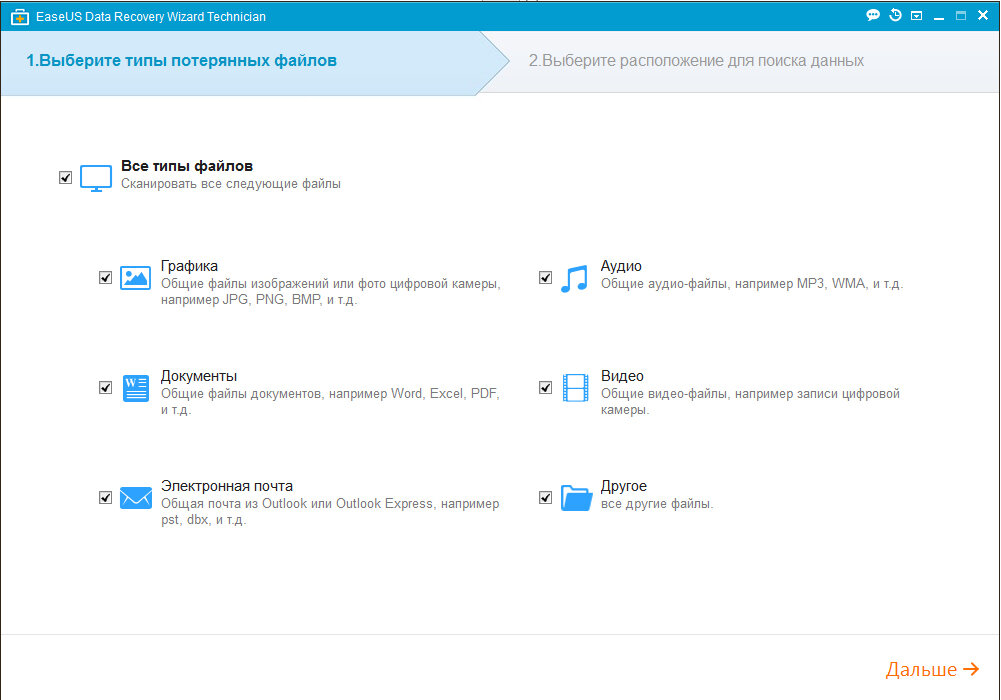
Task: Click the Word, Excel, PDF description text
Action: pos(329,401)
